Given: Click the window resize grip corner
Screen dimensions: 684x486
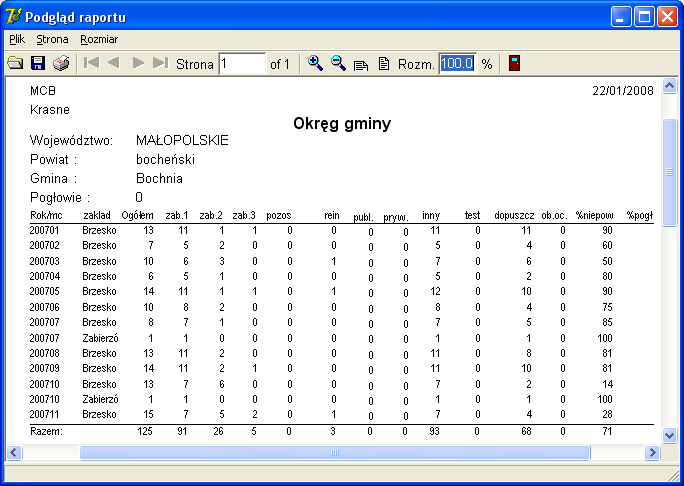Looking at the screenshot, I should coord(674,476).
